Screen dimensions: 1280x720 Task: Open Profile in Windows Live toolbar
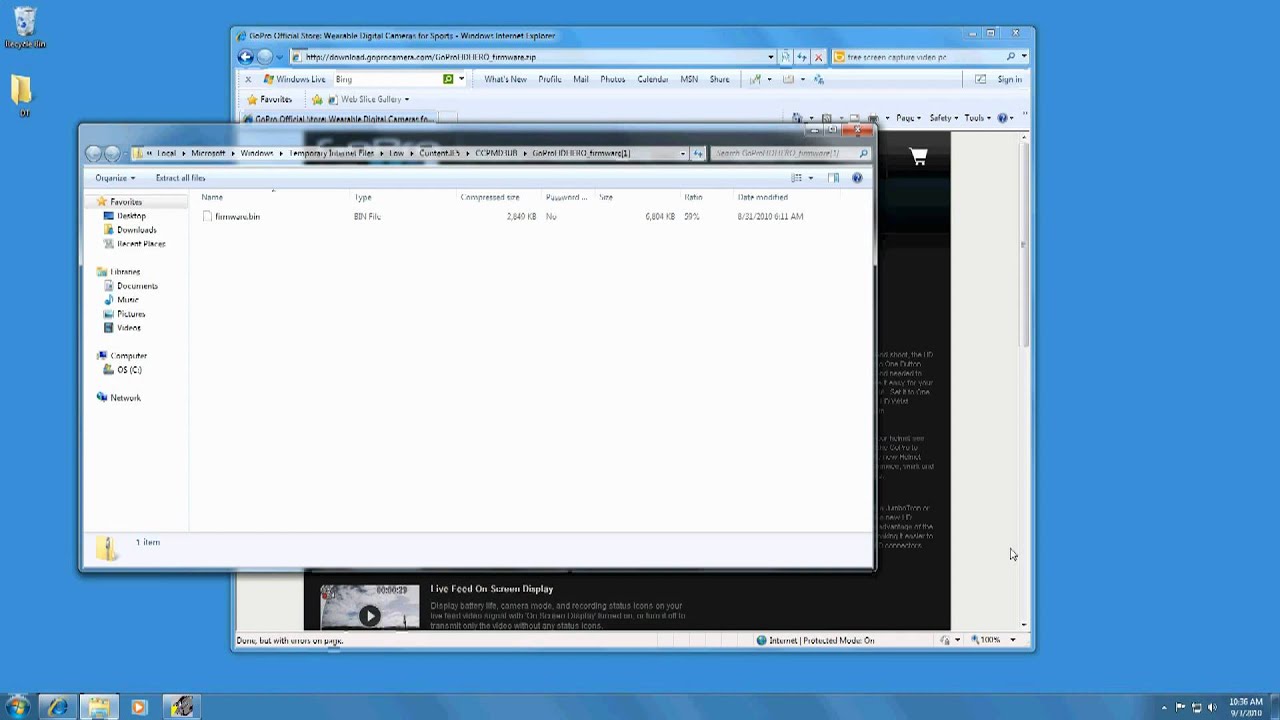click(x=549, y=79)
